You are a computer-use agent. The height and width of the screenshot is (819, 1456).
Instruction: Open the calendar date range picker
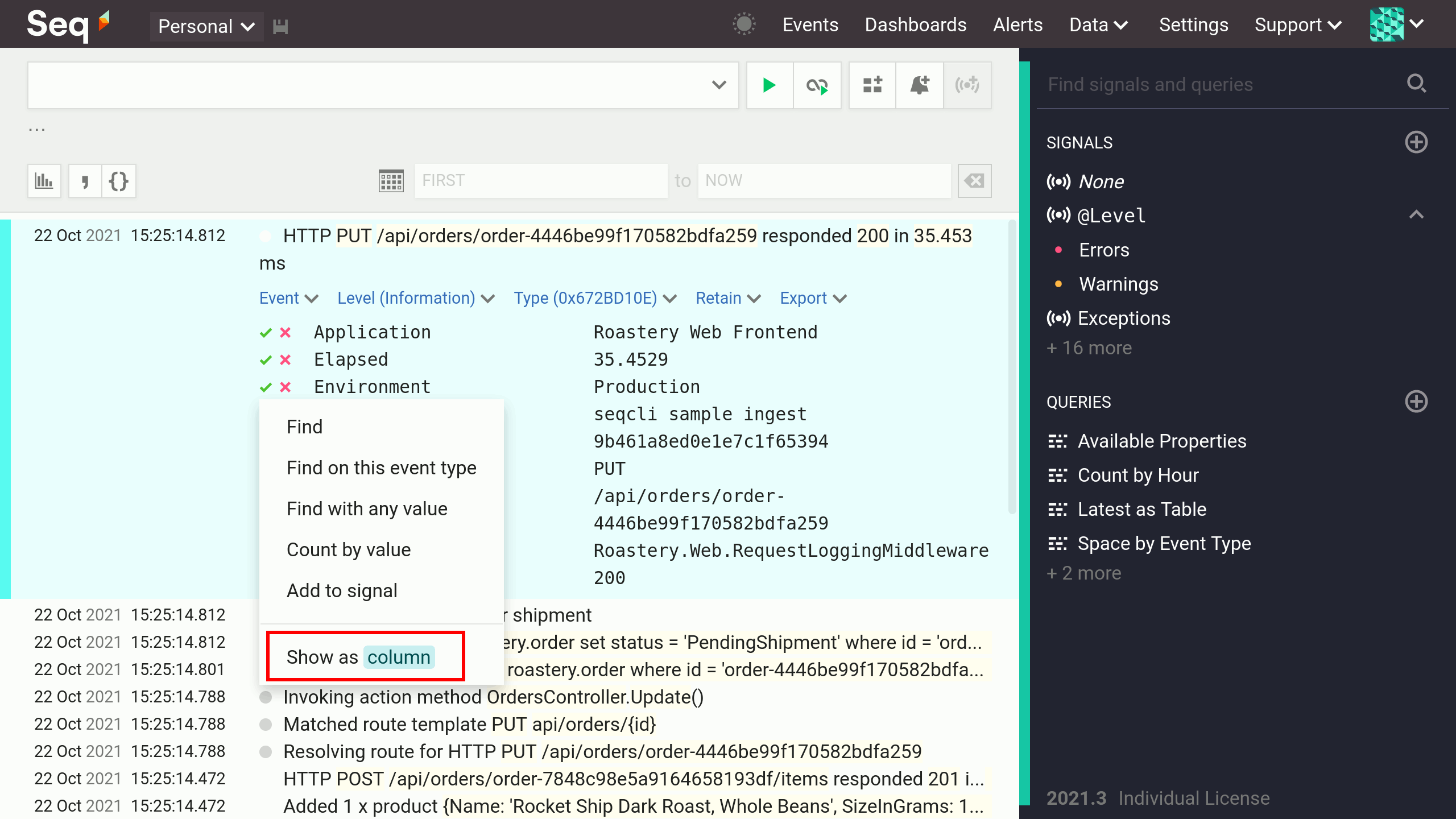[391, 181]
